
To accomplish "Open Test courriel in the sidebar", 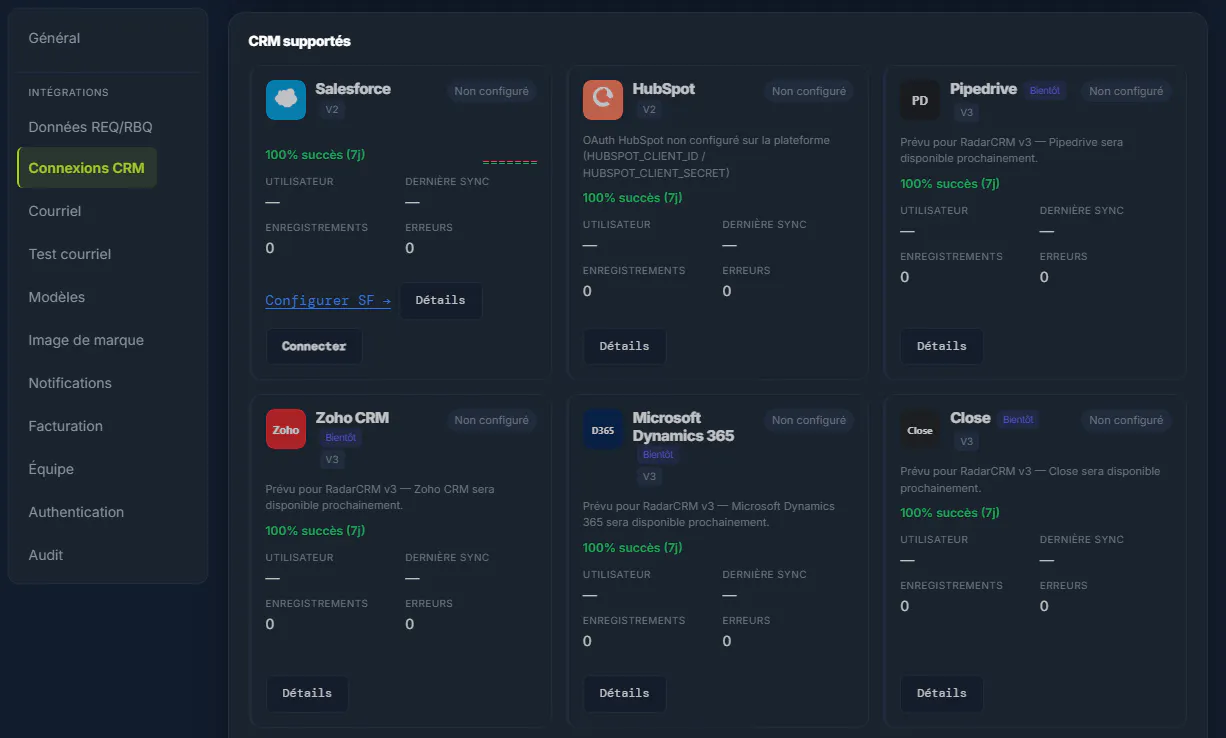I will (70, 254).
